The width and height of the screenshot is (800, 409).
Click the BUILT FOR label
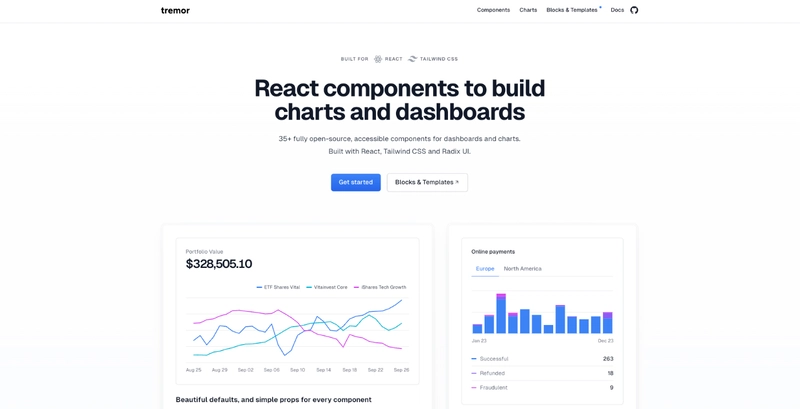click(355, 59)
